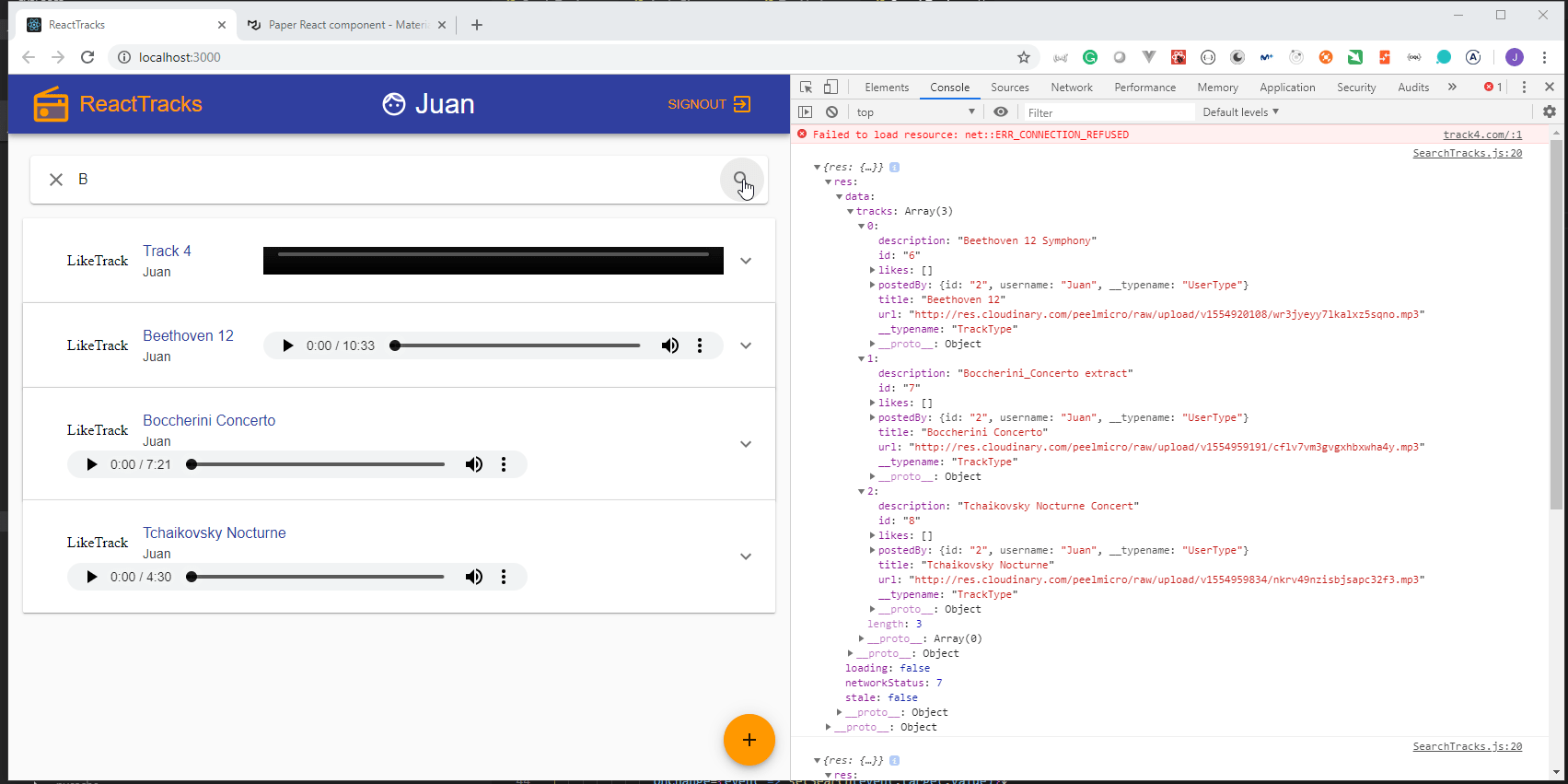1568x784 pixels.
Task: Click the Tchaikovsky Nocturne seek slider
Action: pyautogui.click(x=318, y=577)
